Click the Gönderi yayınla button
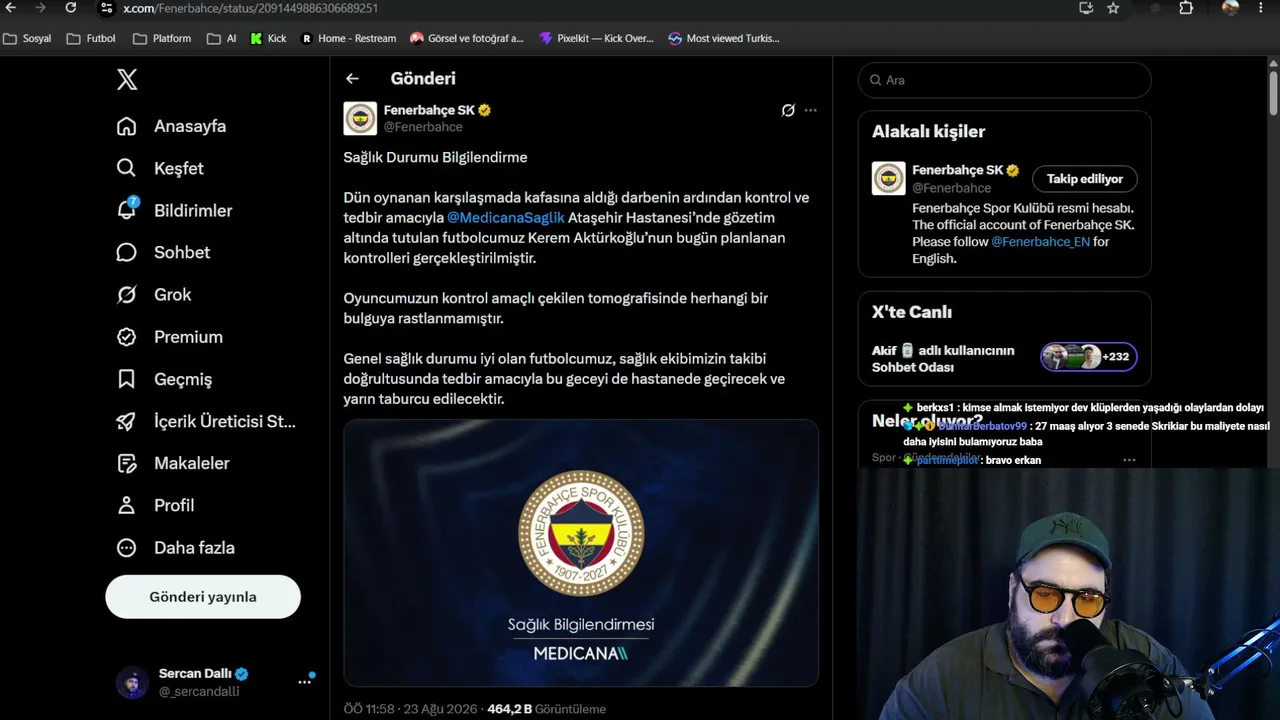Screen dimensions: 1280x720 point(203,597)
